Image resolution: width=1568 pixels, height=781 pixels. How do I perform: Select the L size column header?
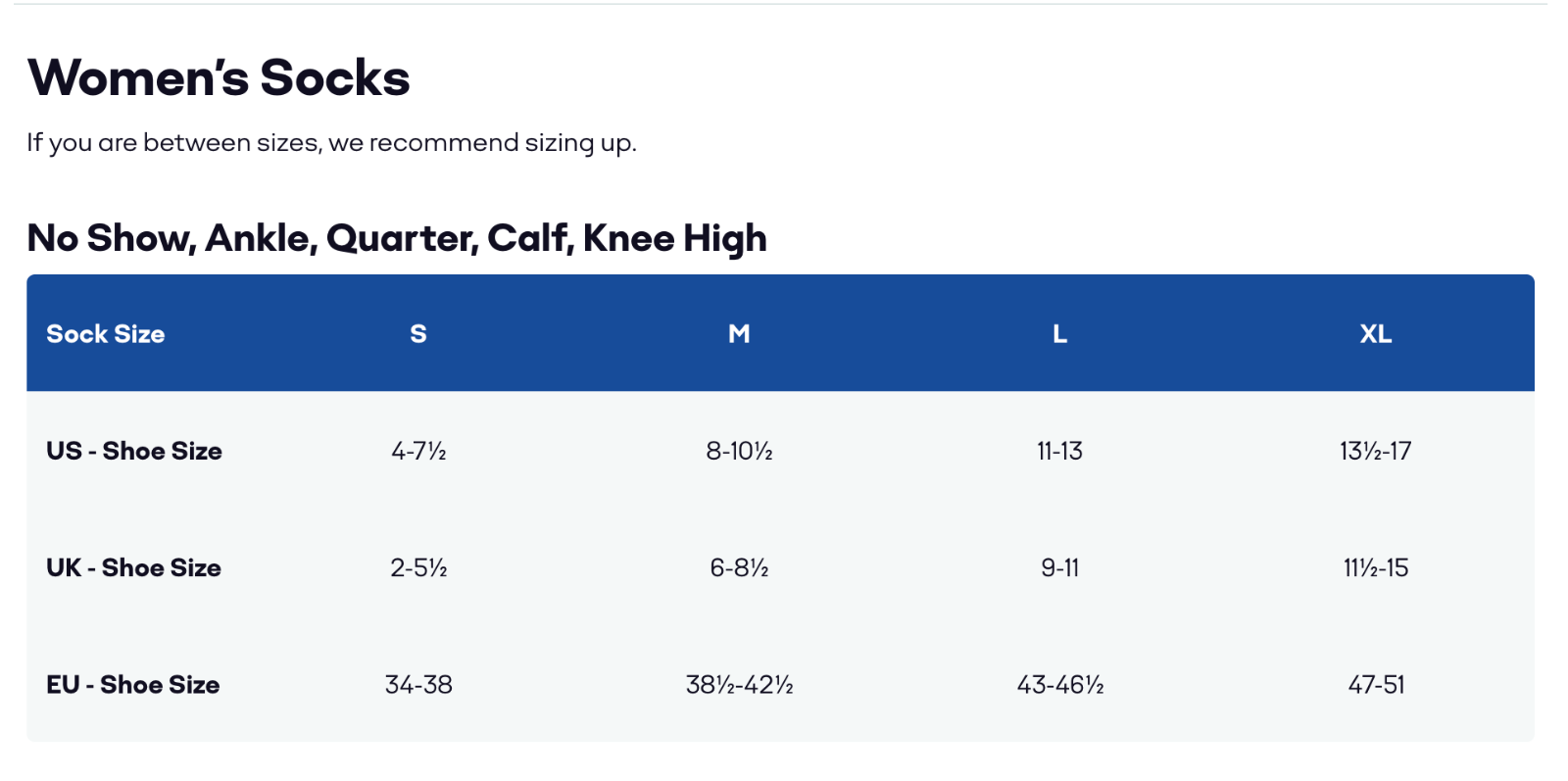(1059, 334)
